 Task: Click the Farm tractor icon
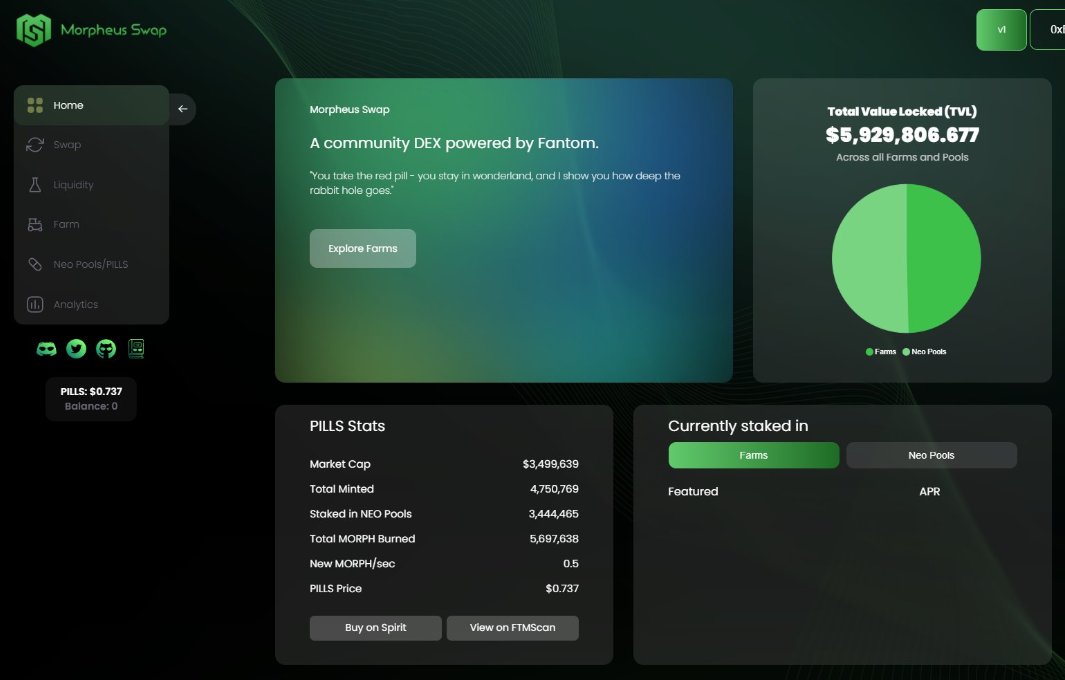click(x=35, y=224)
